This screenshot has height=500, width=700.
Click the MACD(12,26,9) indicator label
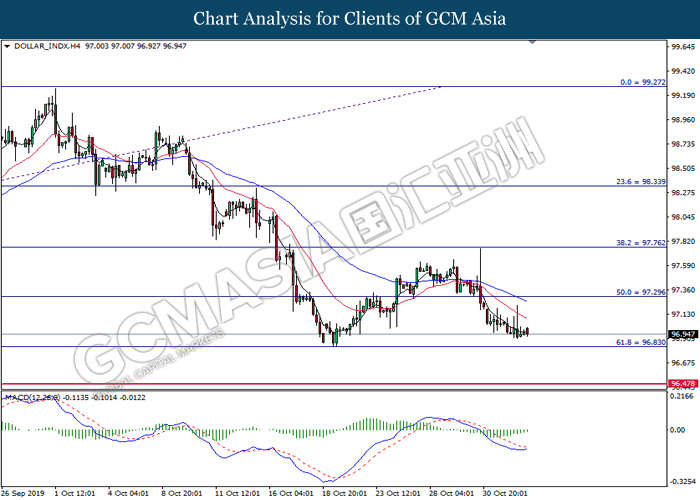(x=32, y=397)
